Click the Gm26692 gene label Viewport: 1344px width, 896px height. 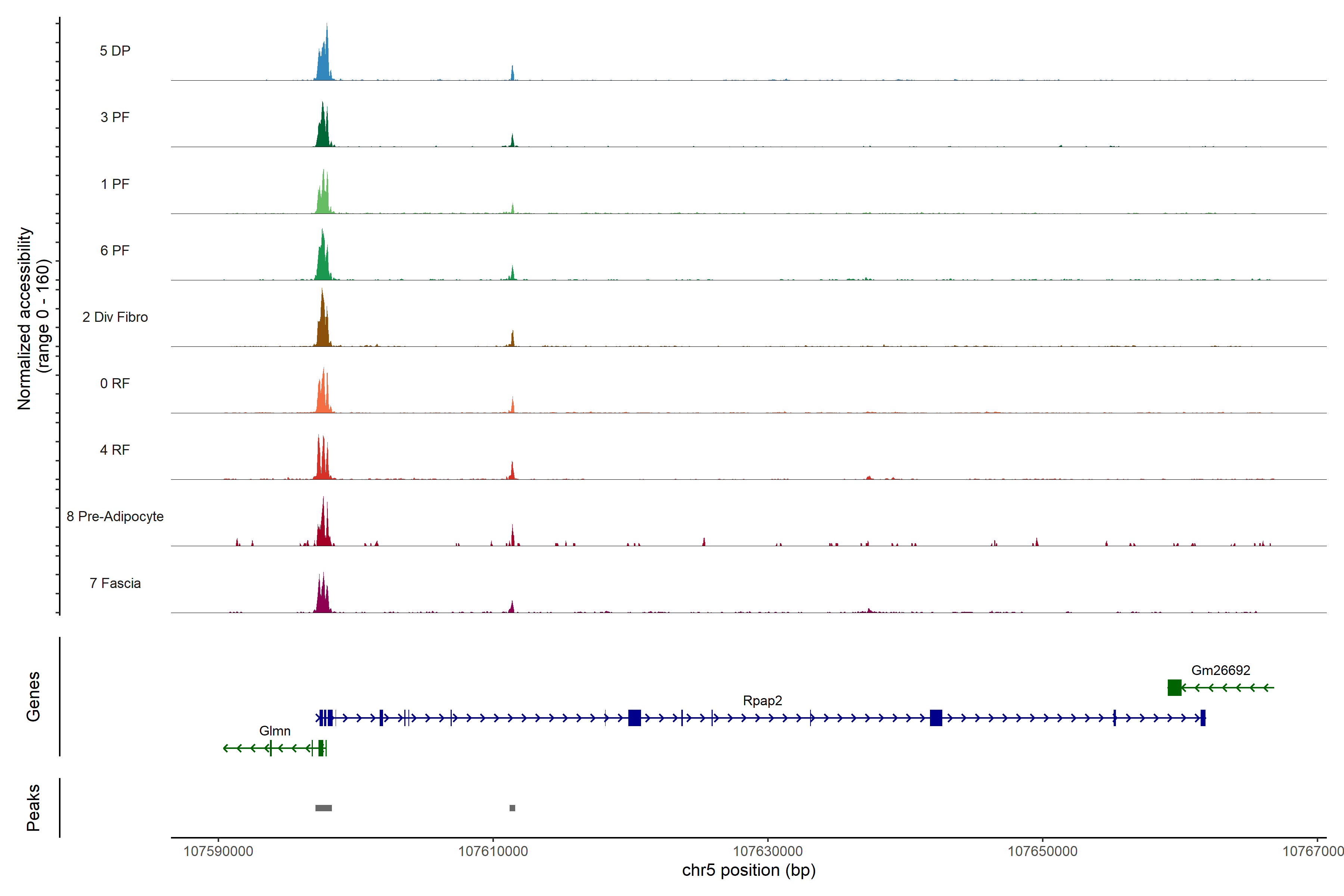click(x=1220, y=670)
